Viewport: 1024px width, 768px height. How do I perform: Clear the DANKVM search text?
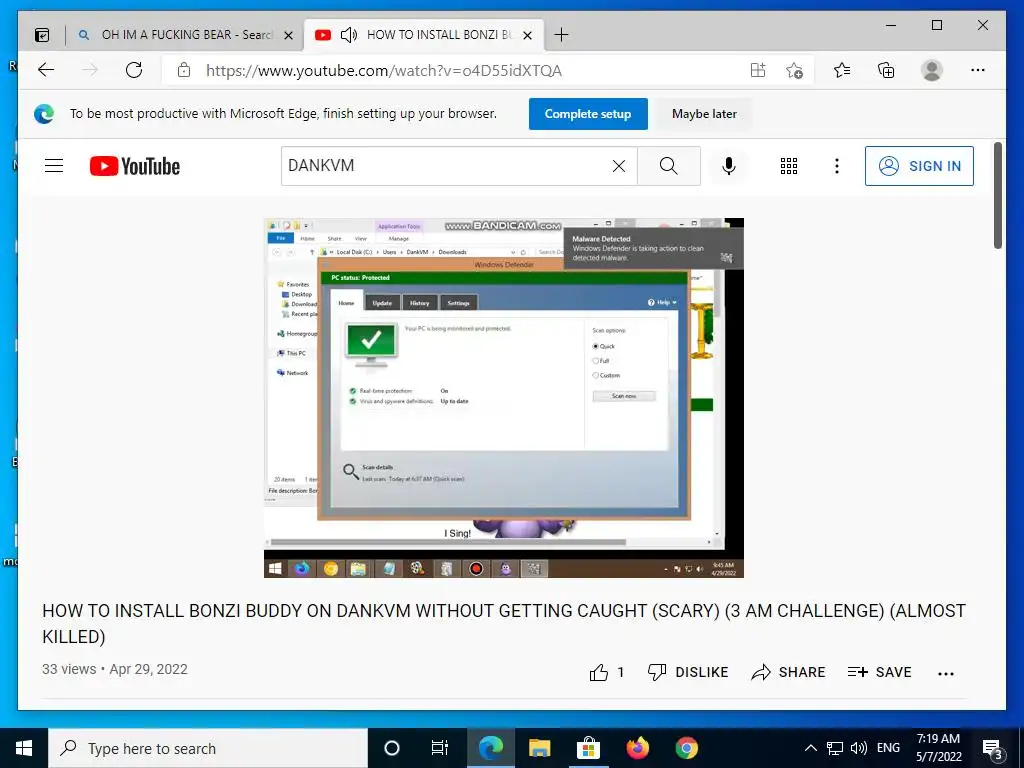[x=619, y=166]
